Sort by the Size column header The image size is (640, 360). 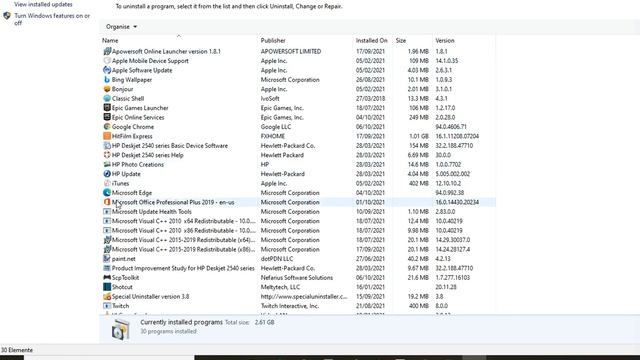click(401, 40)
